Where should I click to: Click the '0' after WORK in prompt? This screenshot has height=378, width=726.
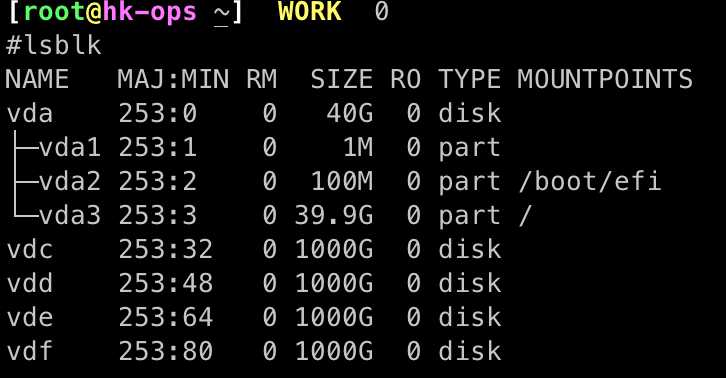click(382, 11)
